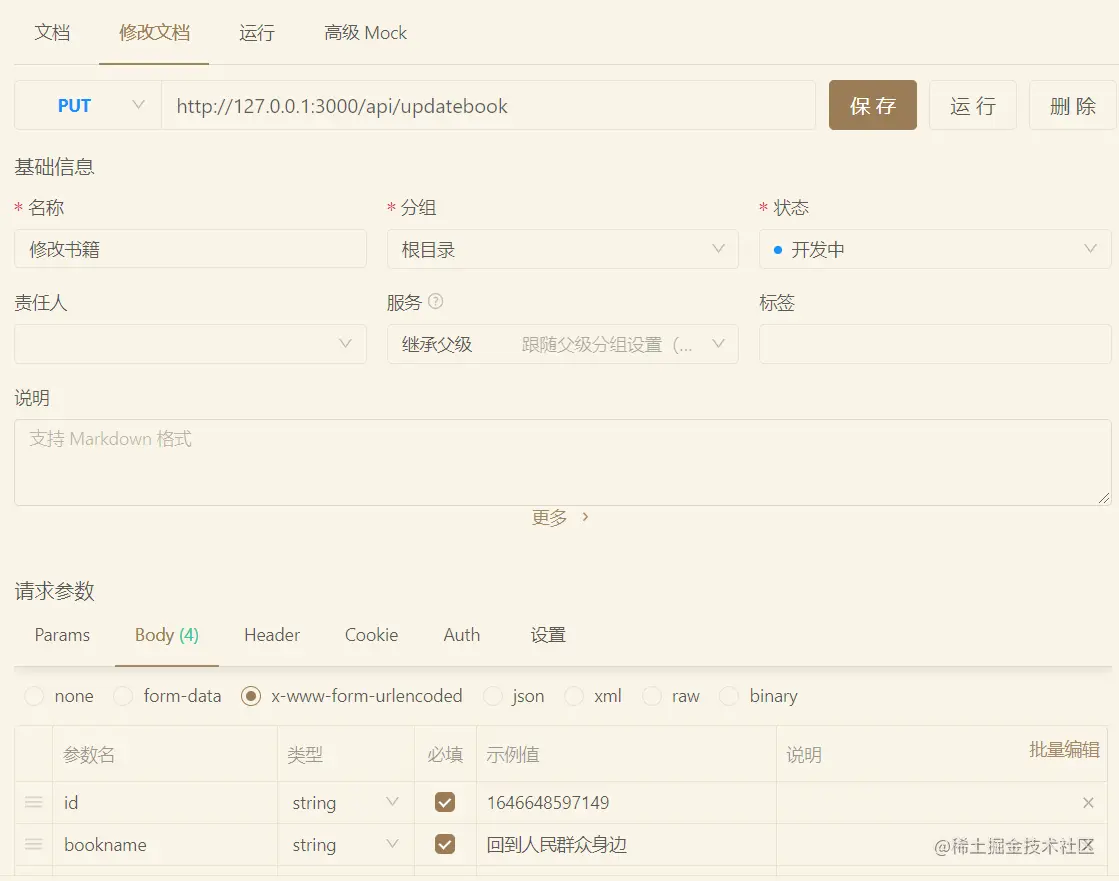Grab the drag handle of bookname row
This screenshot has width=1119, height=881.
[34, 845]
